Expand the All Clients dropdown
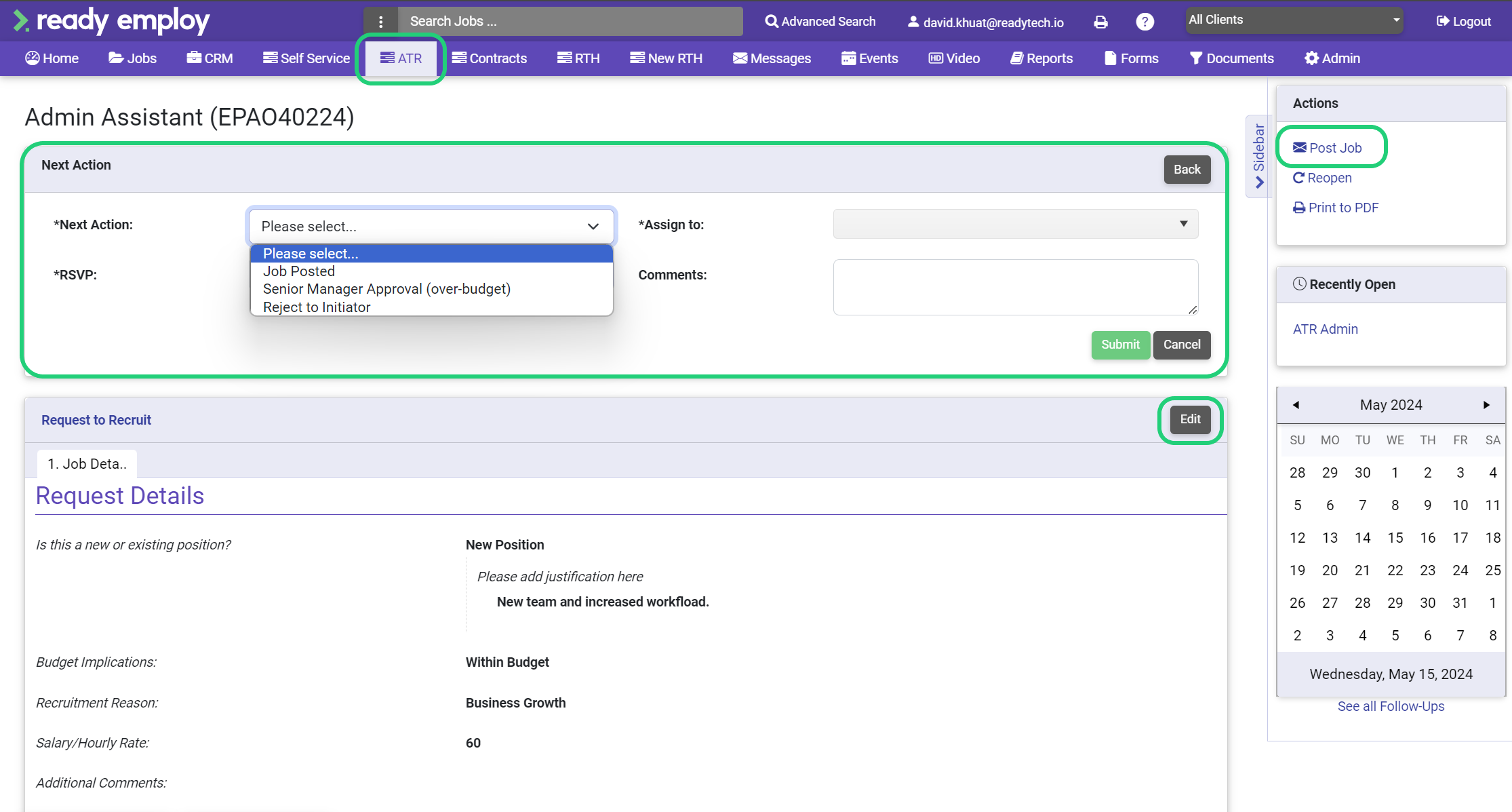Screen dimensions: 1512x812 (x=1294, y=20)
